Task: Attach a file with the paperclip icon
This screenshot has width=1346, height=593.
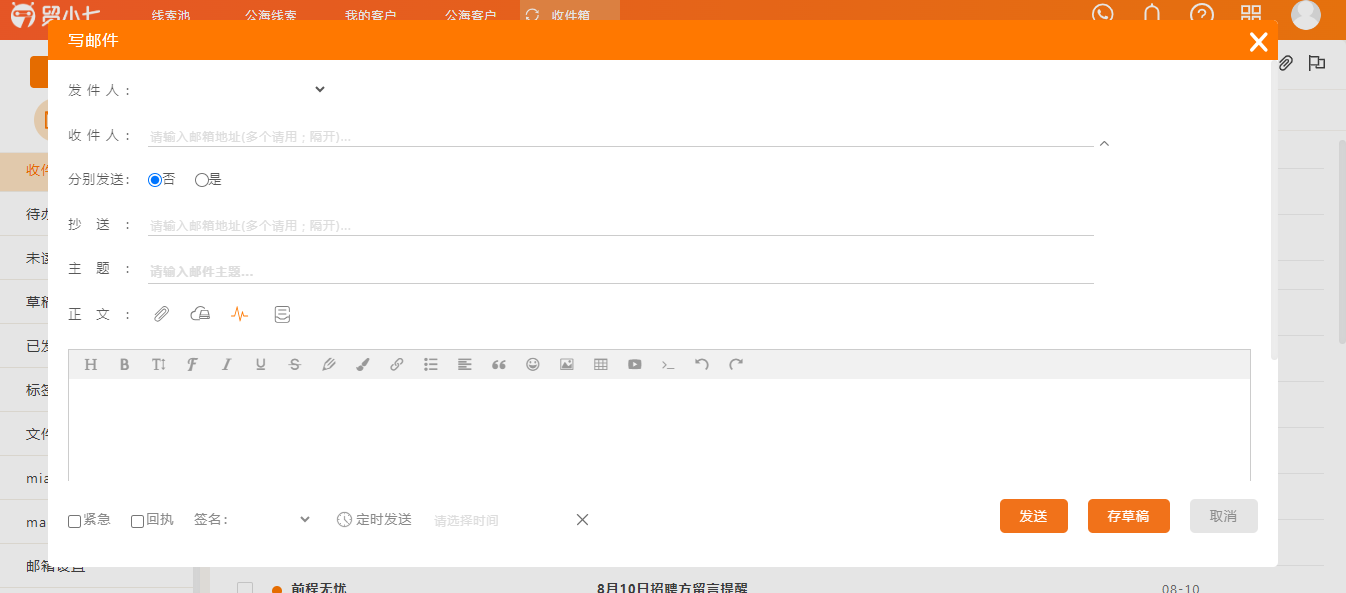Action: coord(161,314)
